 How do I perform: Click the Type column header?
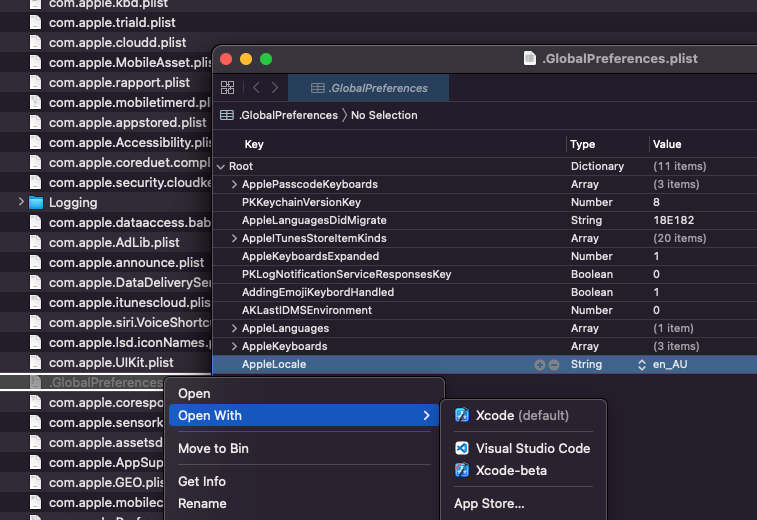coord(583,144)
